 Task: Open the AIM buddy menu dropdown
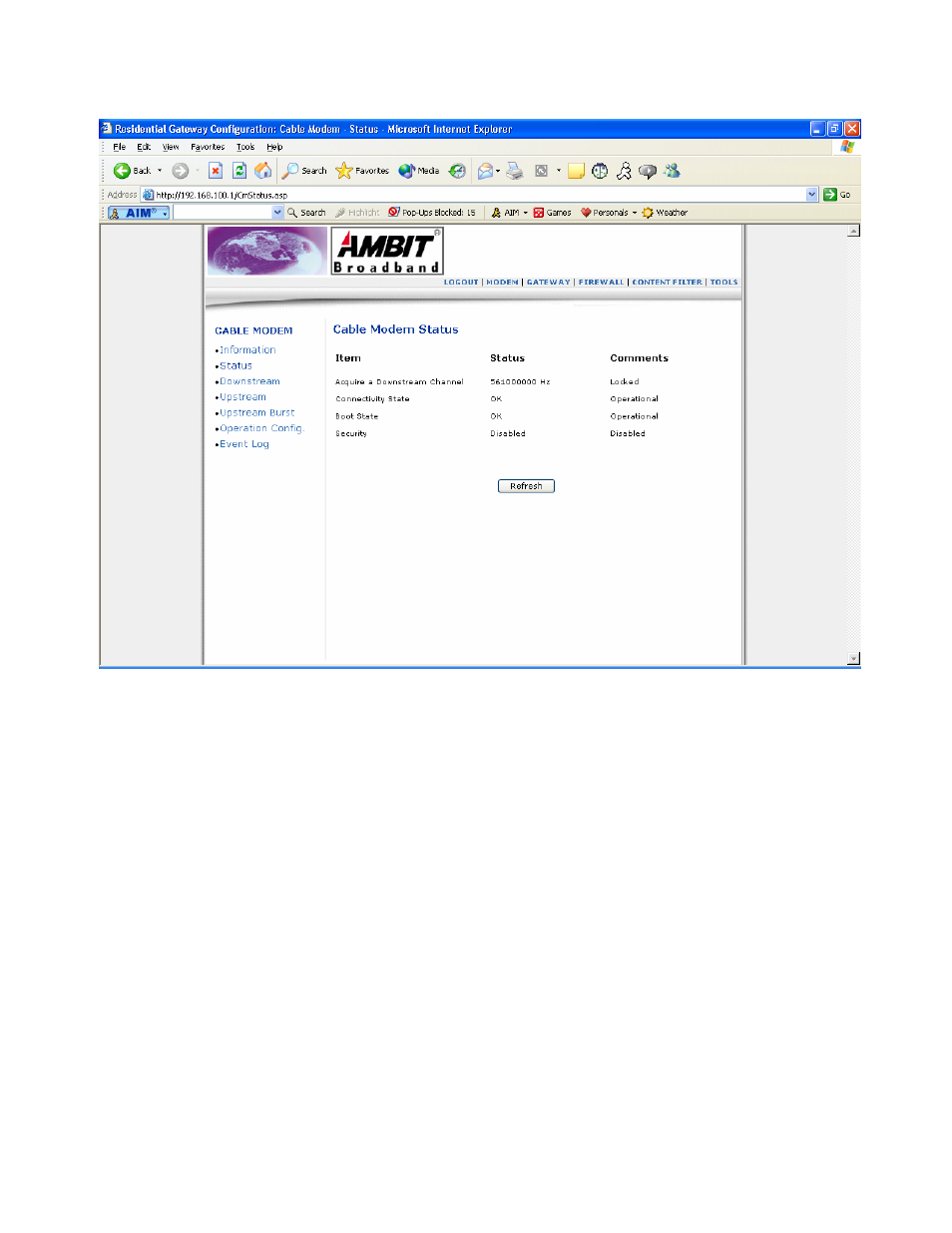[525, 213]
